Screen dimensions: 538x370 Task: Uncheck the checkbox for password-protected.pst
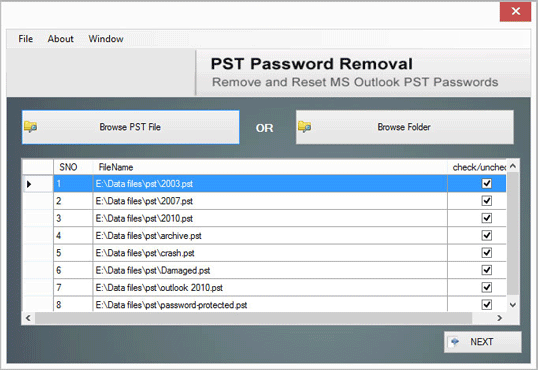click(487, 304)
